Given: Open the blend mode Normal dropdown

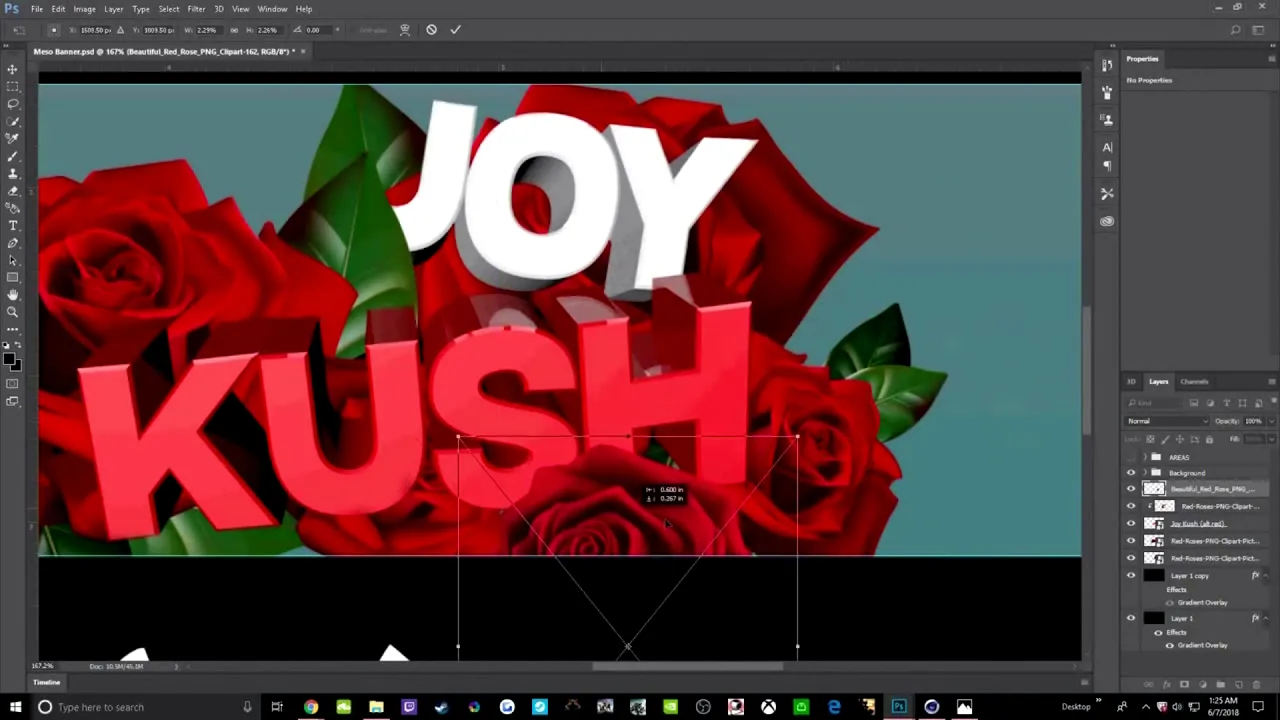Looking at the screenshot, I should 1167,421.
